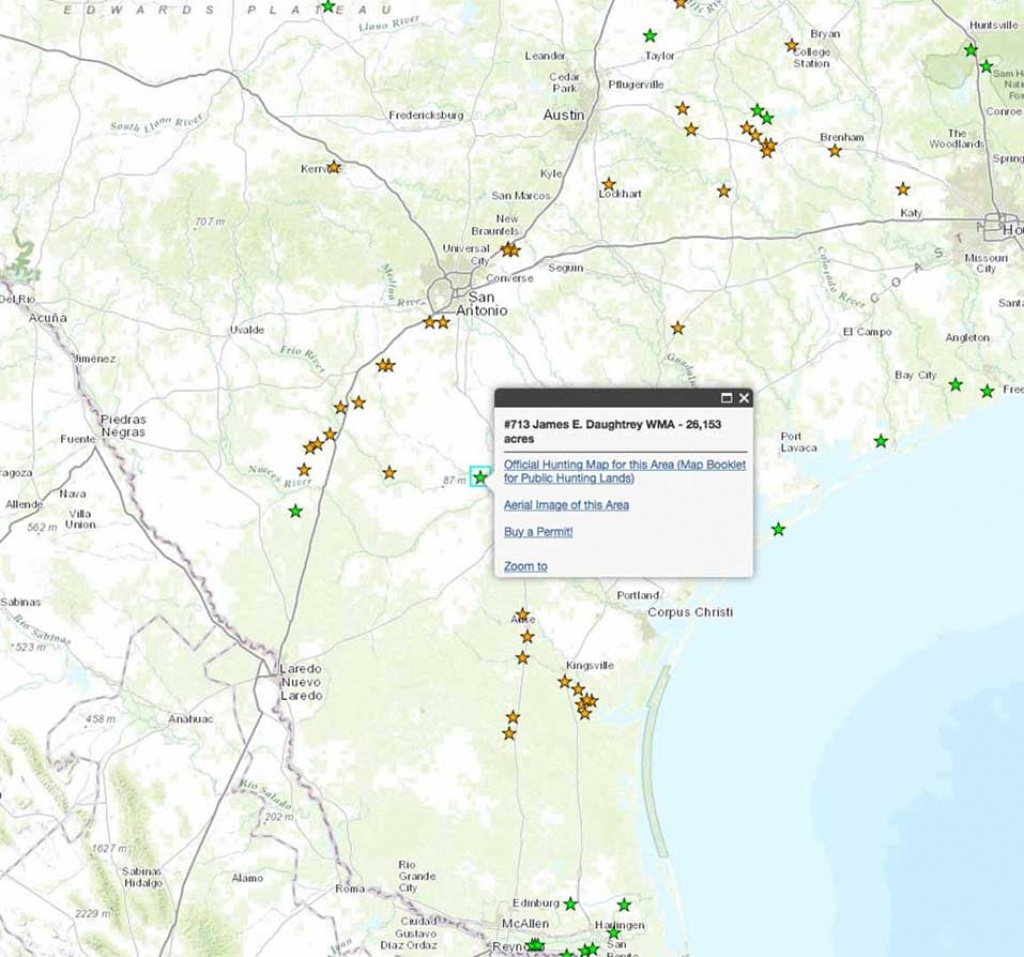Screen dimensions: 1024x957
Task: Select the highlighted green star for Daughtrey WMA
Action: click(480, 477)
